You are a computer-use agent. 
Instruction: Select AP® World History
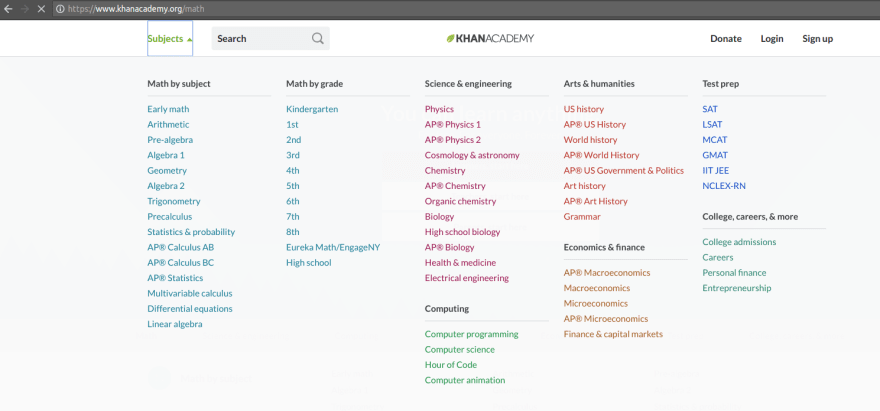click(602, 155)
